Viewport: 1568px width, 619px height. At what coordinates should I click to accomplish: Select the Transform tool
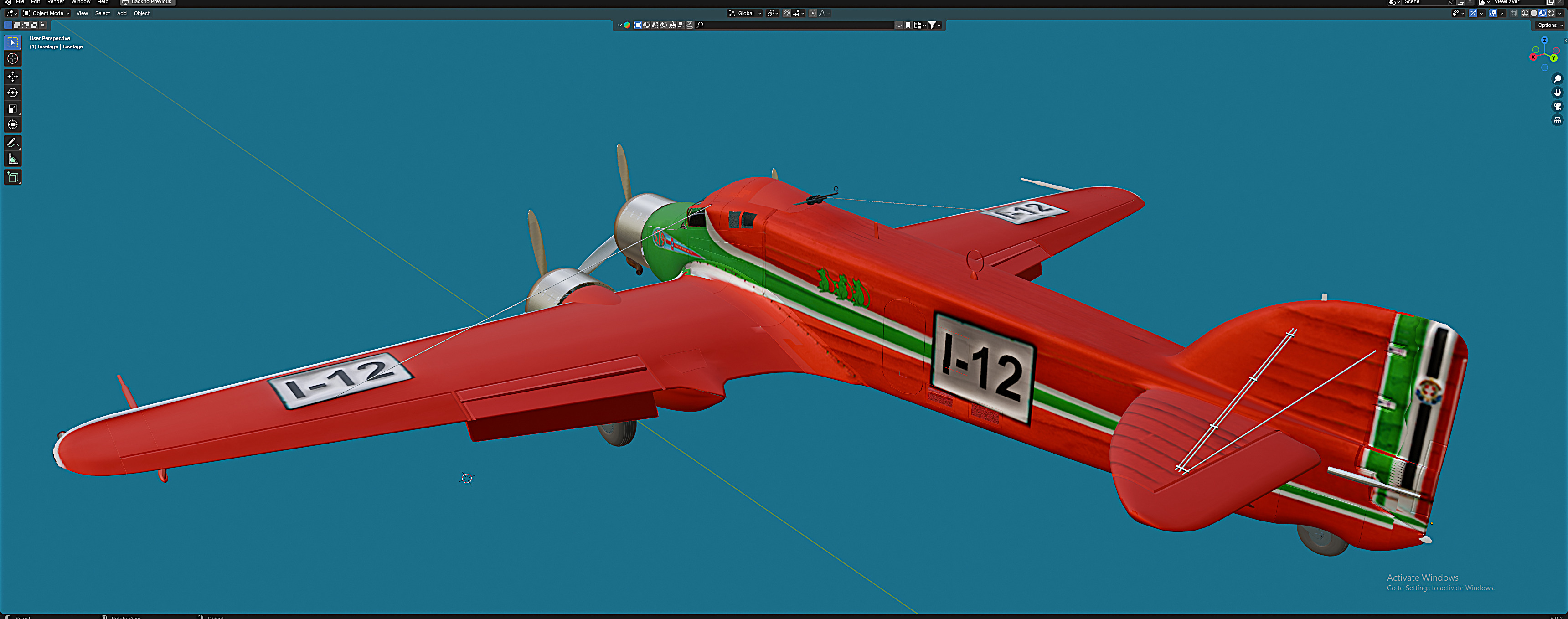tap(13, 124)
